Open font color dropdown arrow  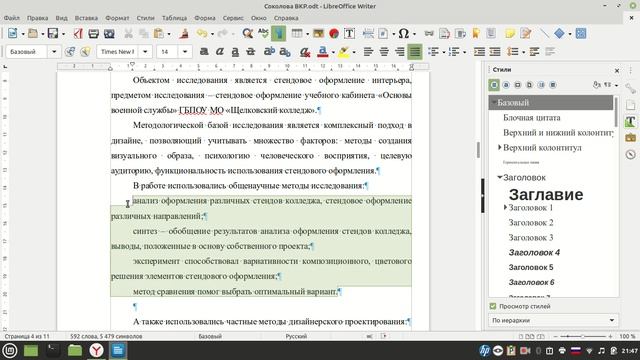pos(333,52)
